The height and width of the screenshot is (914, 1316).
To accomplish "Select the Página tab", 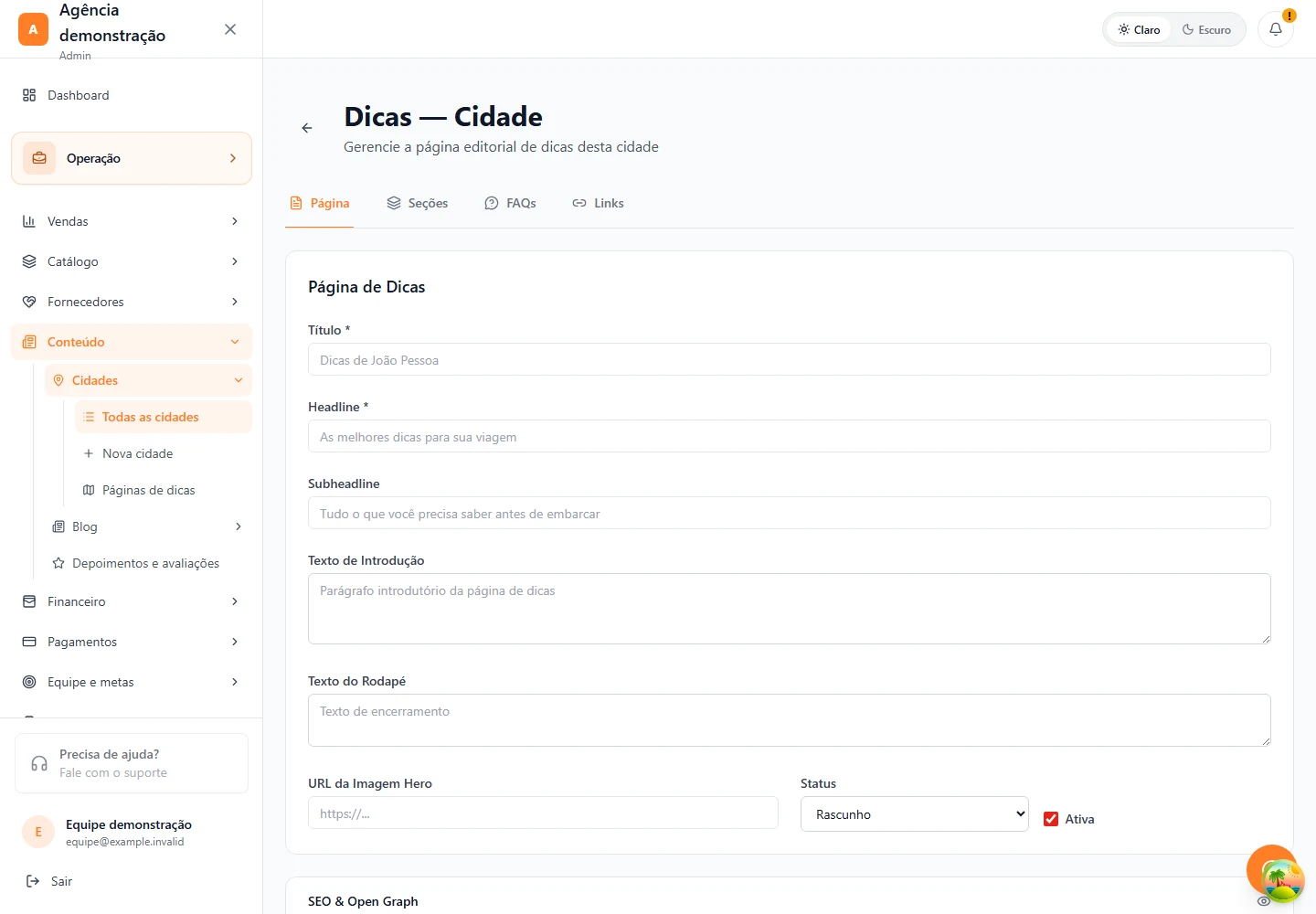I will pos(320,203).
